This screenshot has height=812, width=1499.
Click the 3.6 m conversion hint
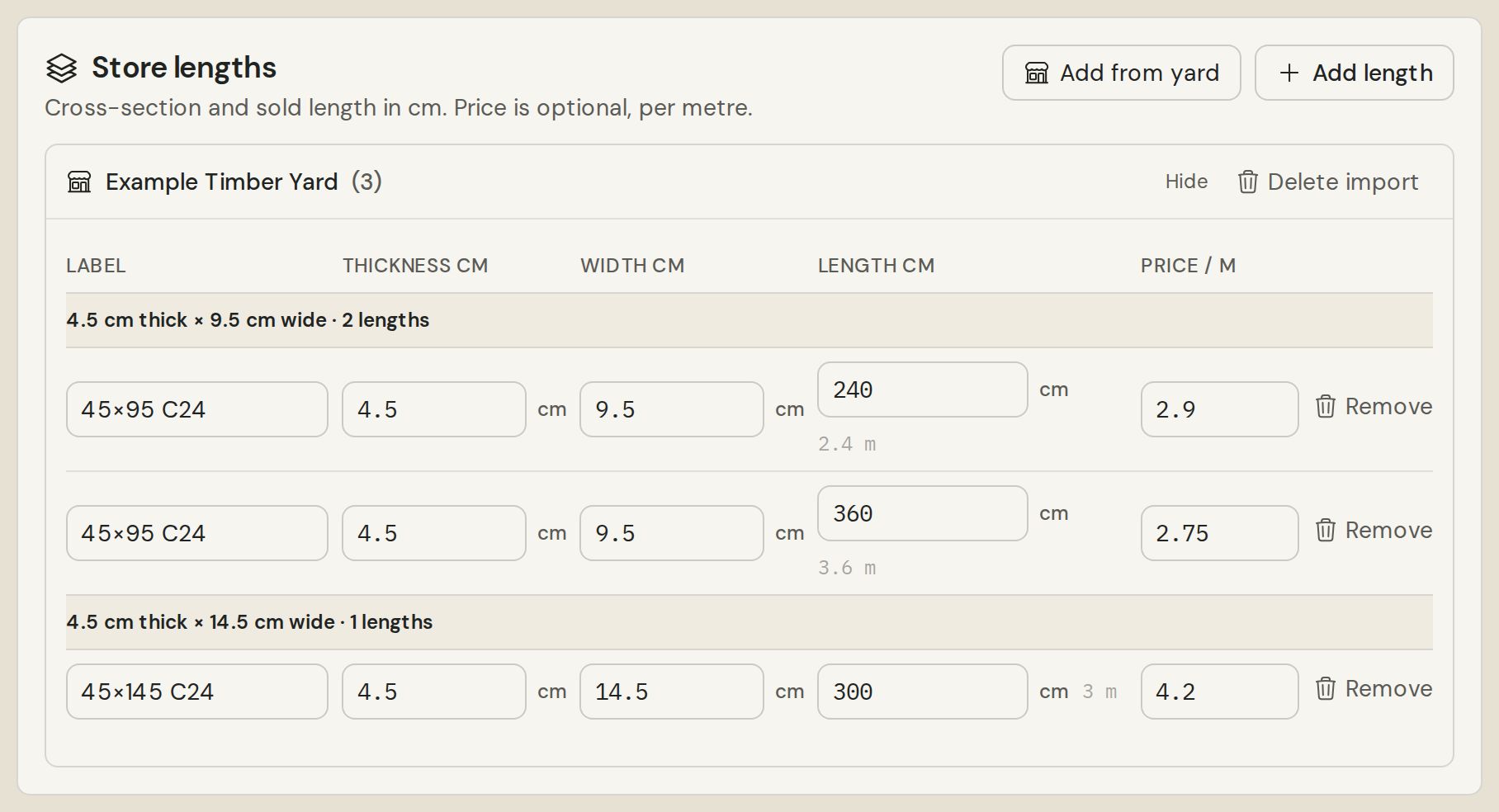847,568
